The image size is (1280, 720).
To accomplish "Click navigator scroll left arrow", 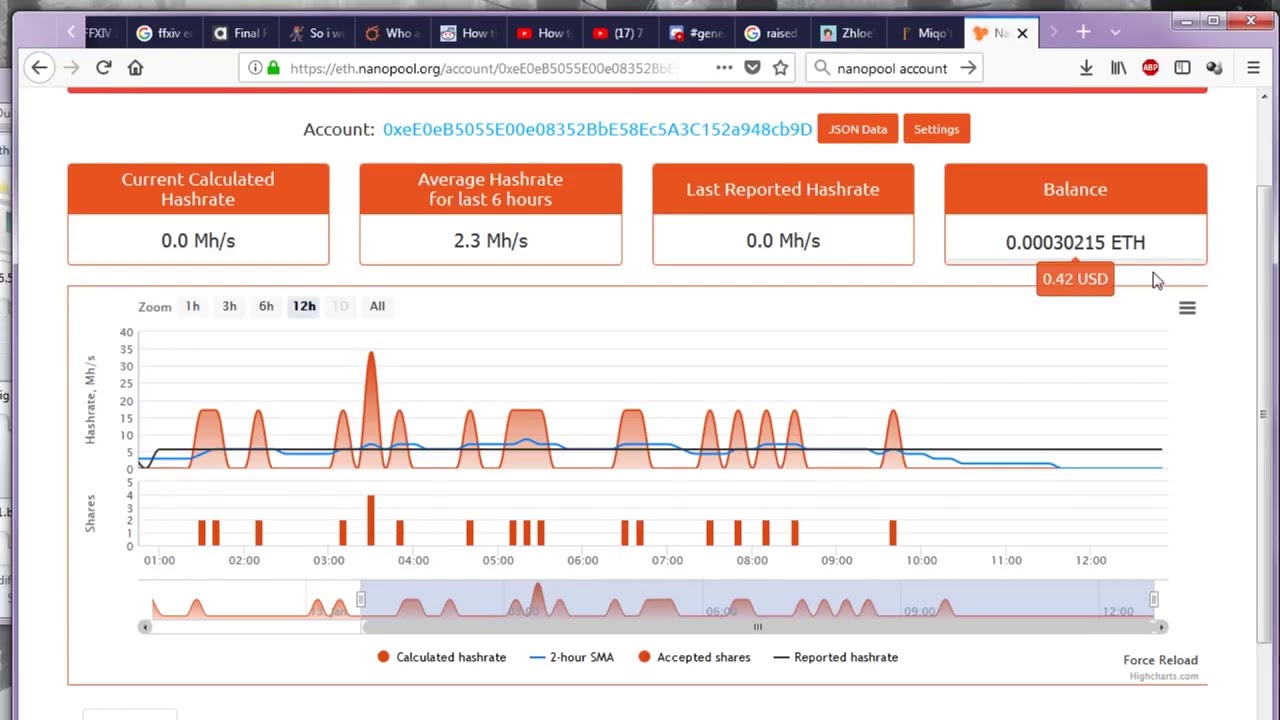I will click(x=145, y=627).
